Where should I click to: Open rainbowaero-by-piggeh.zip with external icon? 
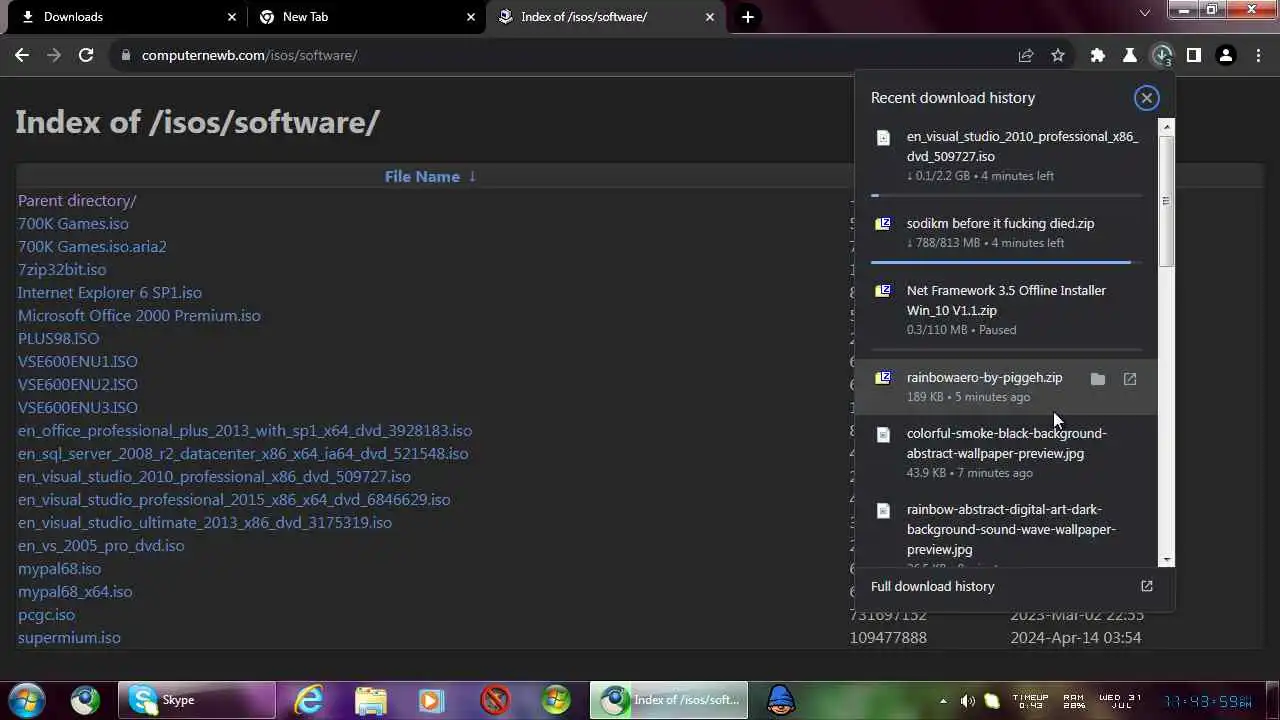pyautogui.click(x=1130, y=379)
